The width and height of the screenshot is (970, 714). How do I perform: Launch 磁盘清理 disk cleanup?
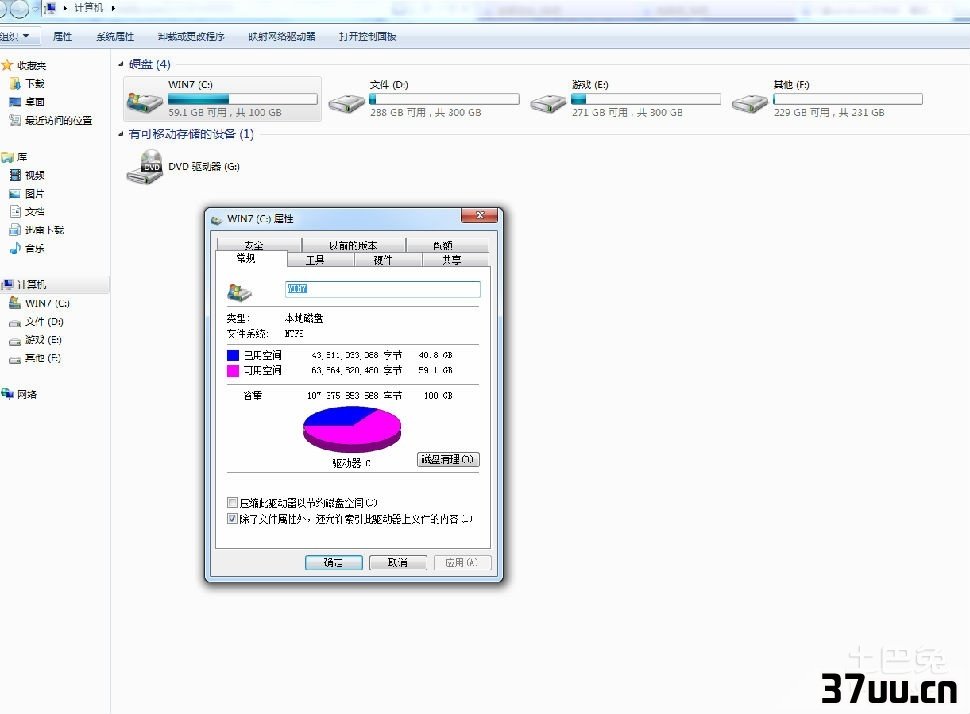(x=448, y=459)
